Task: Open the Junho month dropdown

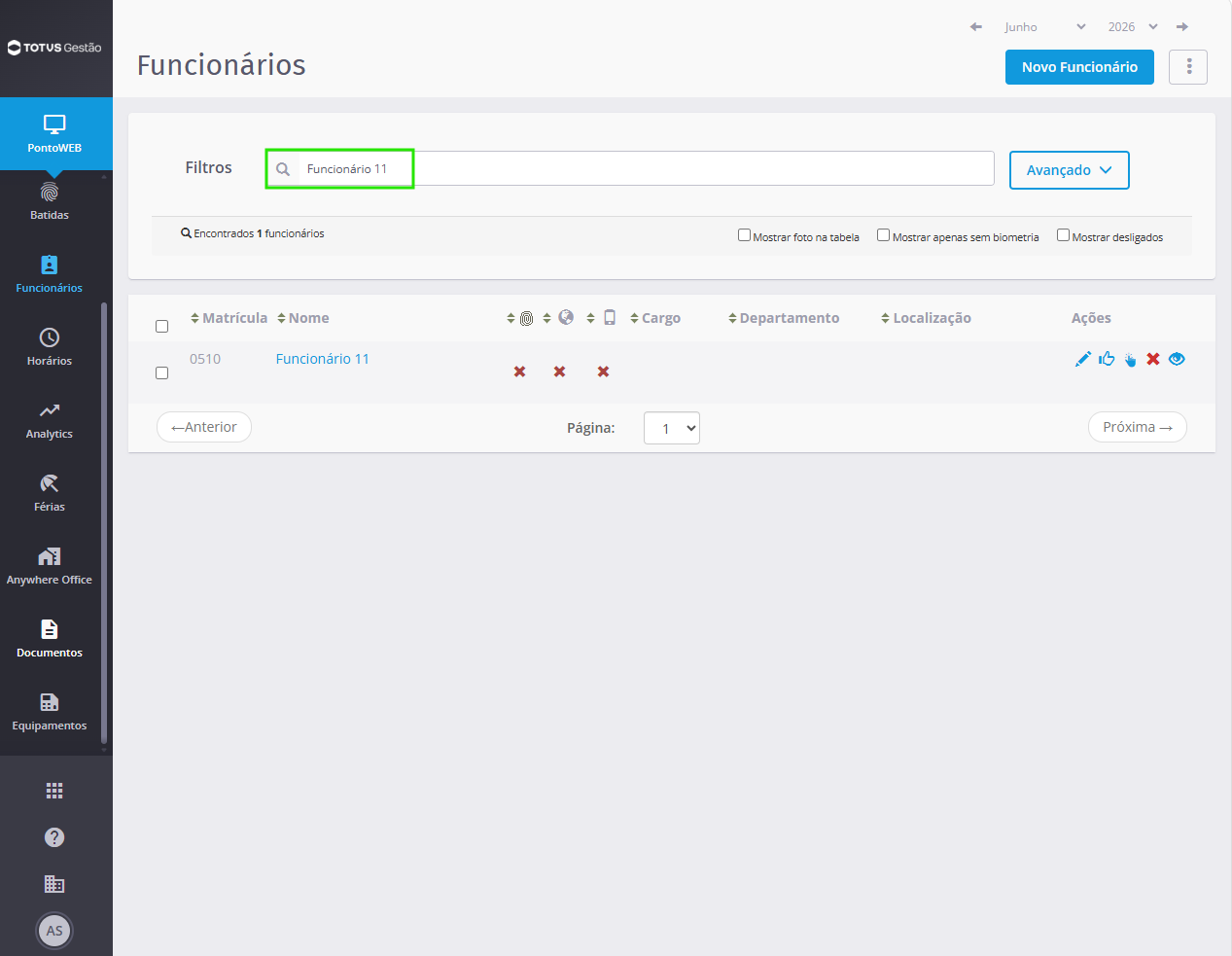Action: [x=1044, y=27]
